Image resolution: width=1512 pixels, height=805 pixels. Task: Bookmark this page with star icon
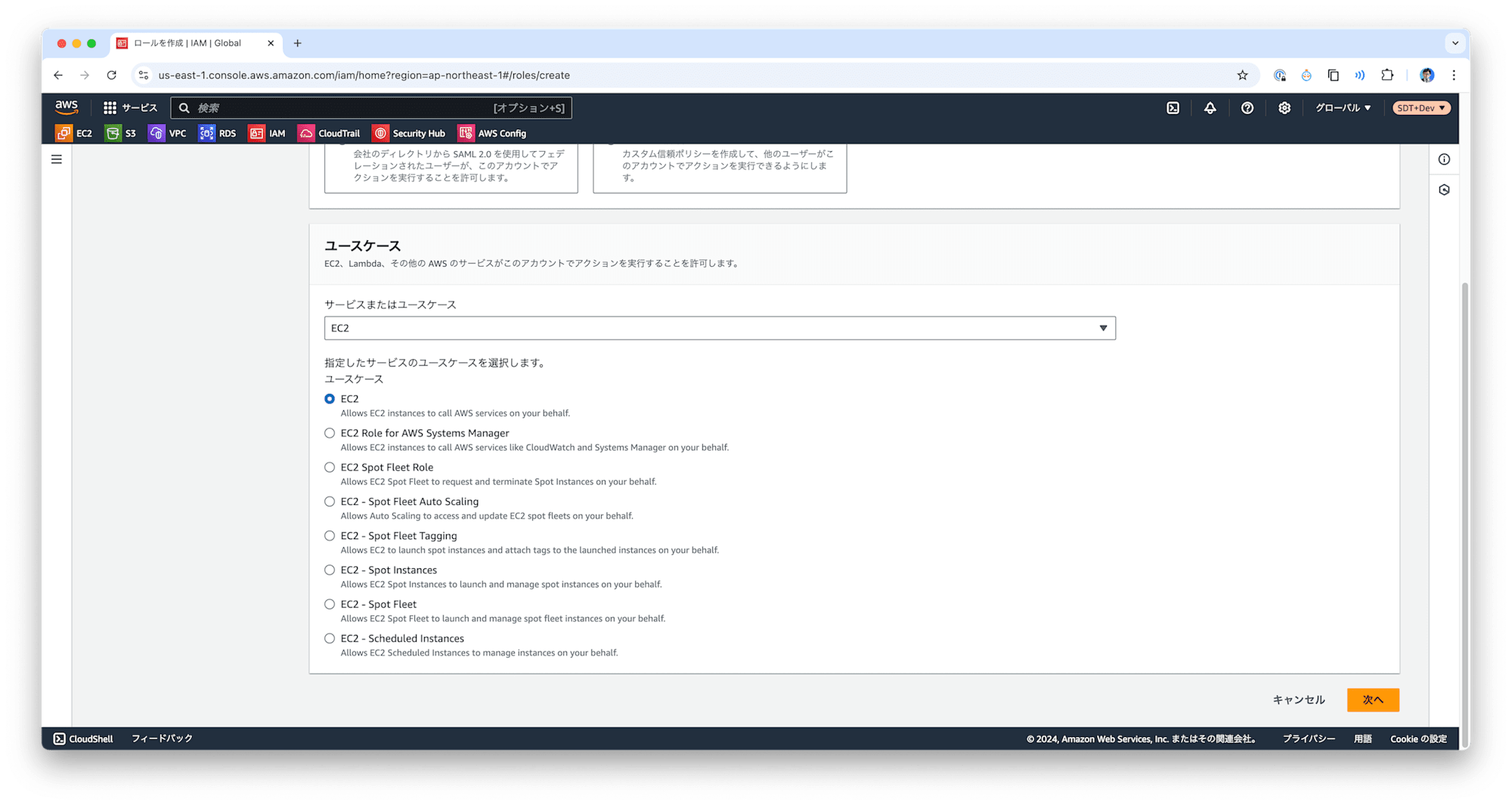(1242, 75)
